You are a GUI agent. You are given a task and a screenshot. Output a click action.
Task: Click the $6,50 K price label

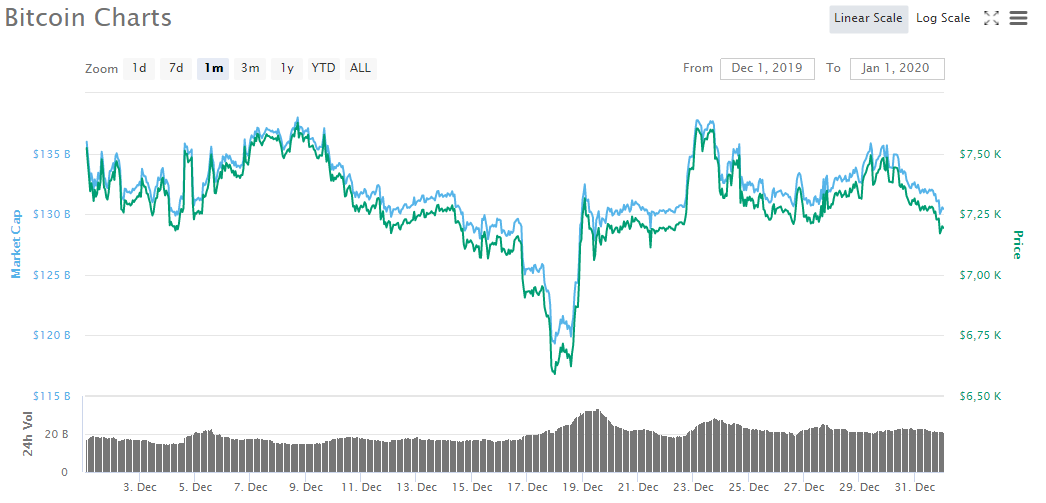(981, 396)
